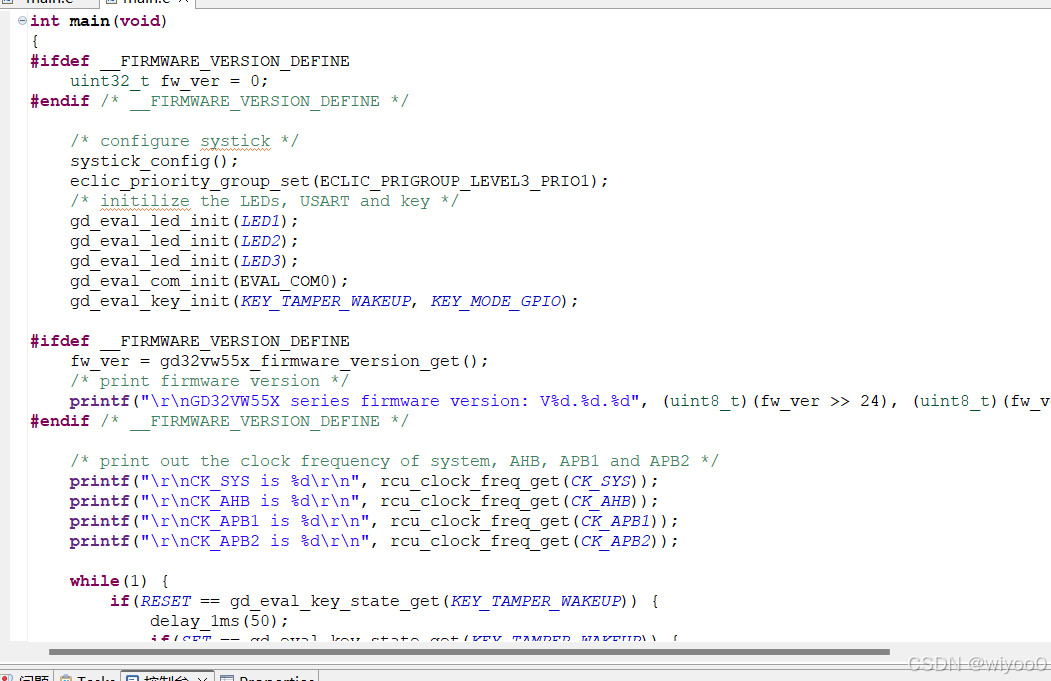Click the 'eclic_priority_group_set' function name
The image size is (1051, 681).
190,181
